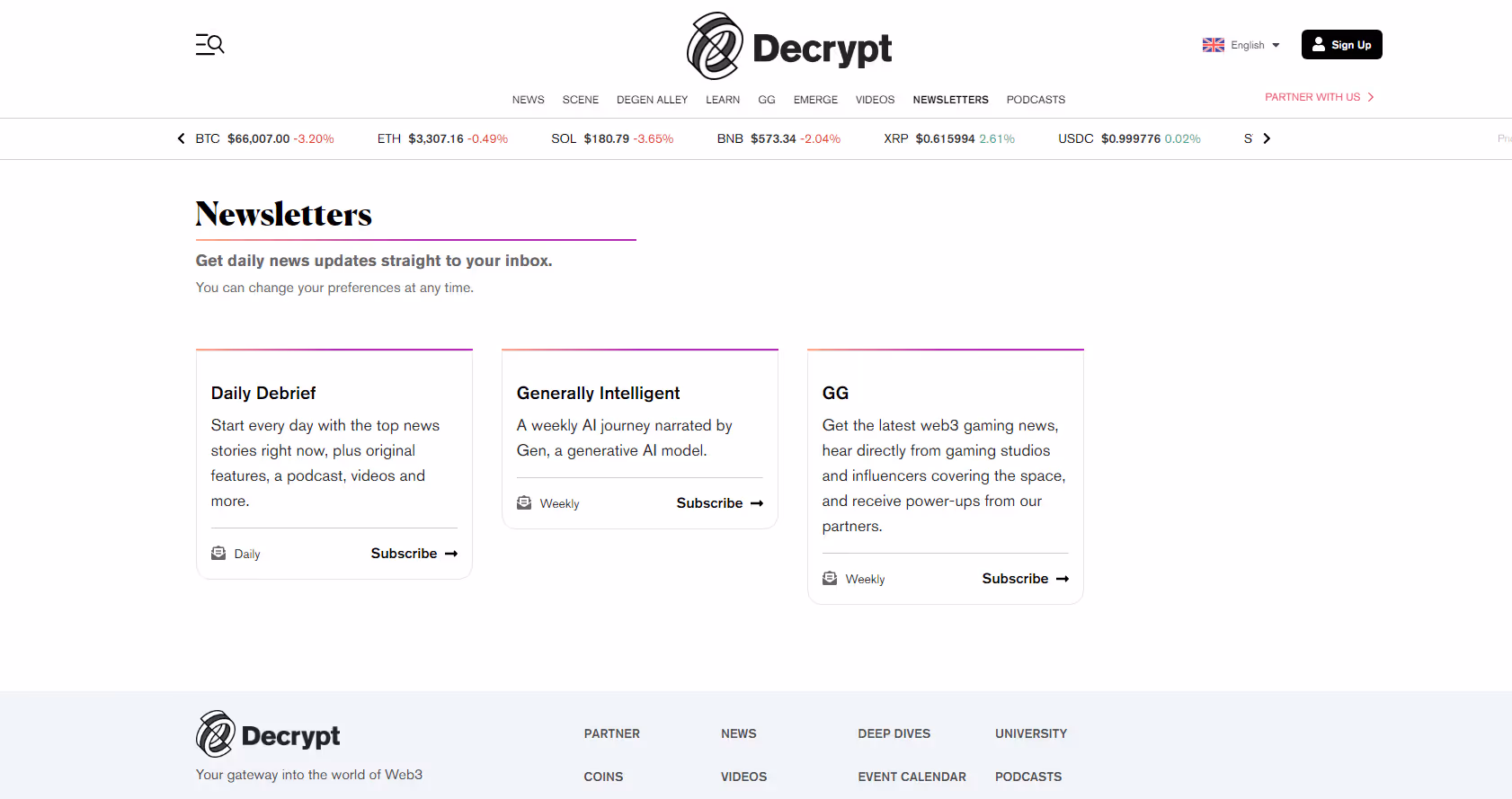
Task: Click the ETH price ticker entry
Action: point(442,138)
